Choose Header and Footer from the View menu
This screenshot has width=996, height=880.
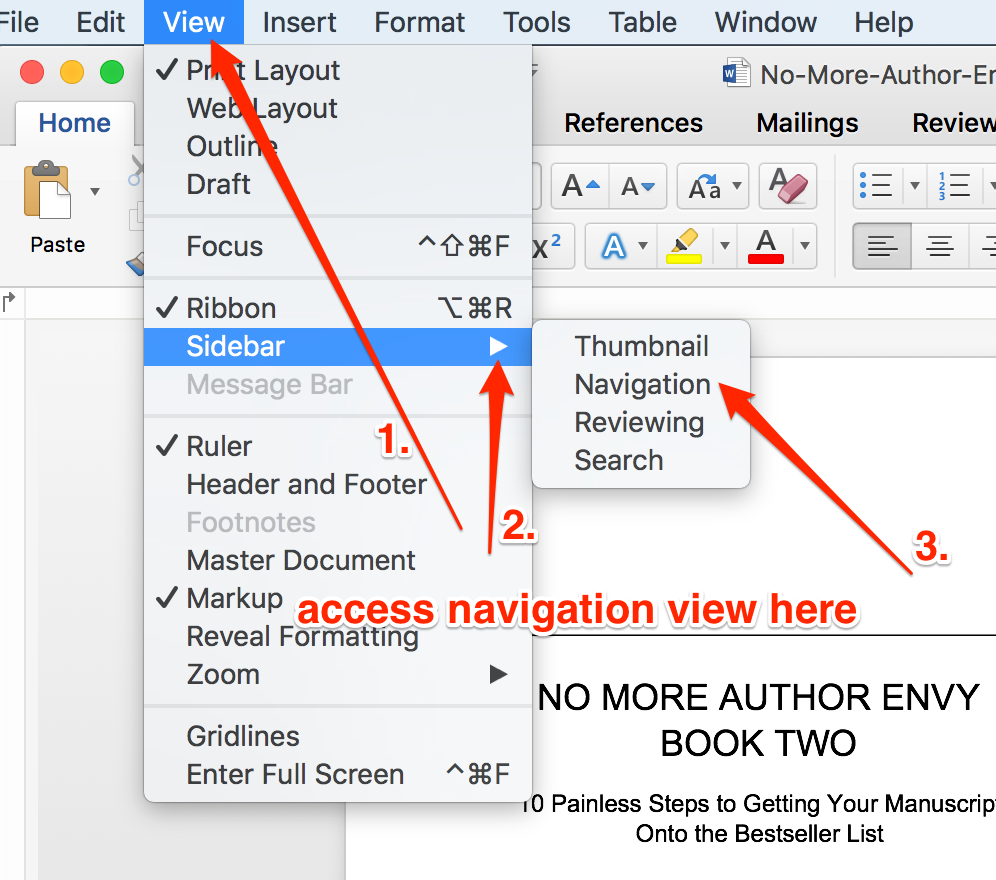(306, 484)
